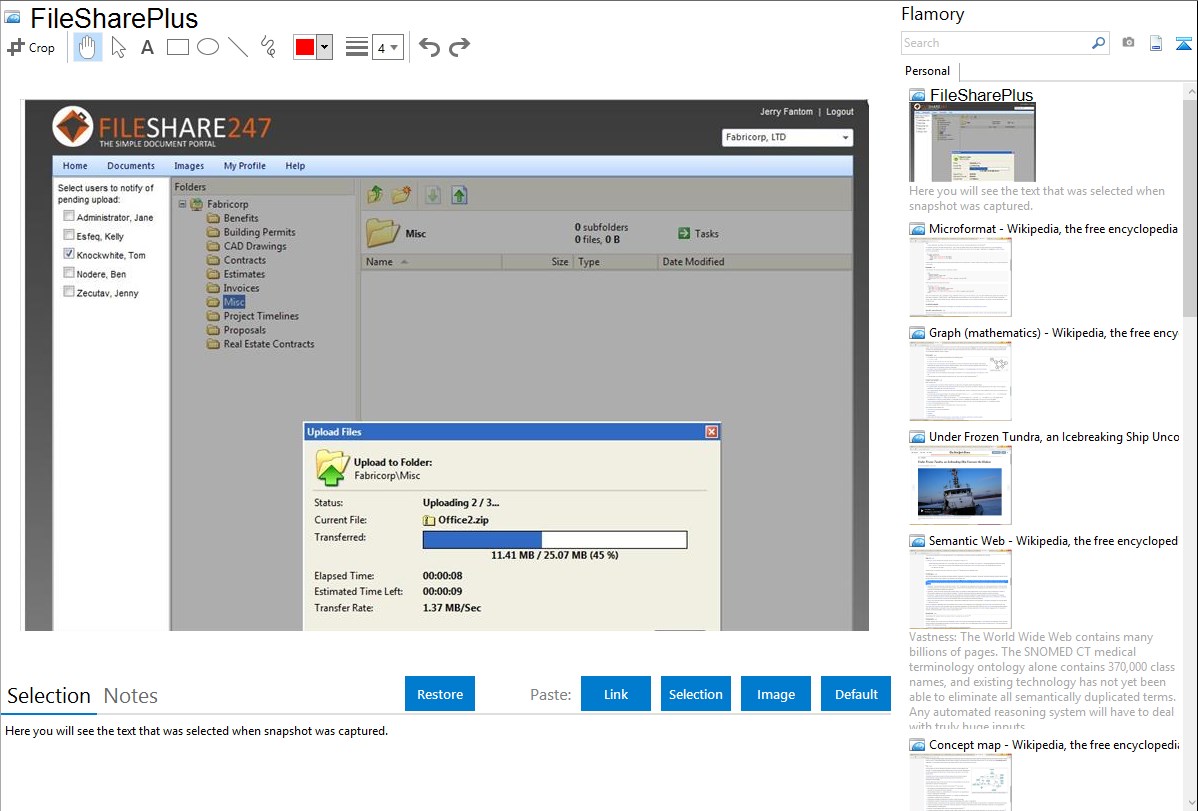Click the camera capture icon
Viewport: 1198px width, 811px height.
(x=1128, y=43)
